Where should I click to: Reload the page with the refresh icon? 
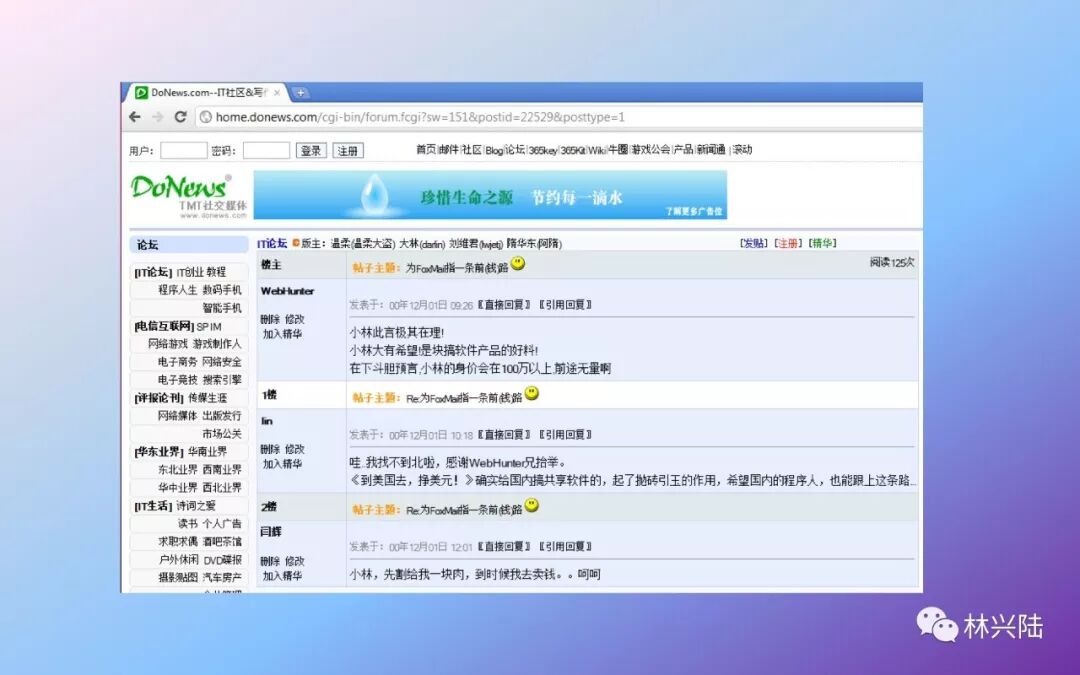coord(180,116)
